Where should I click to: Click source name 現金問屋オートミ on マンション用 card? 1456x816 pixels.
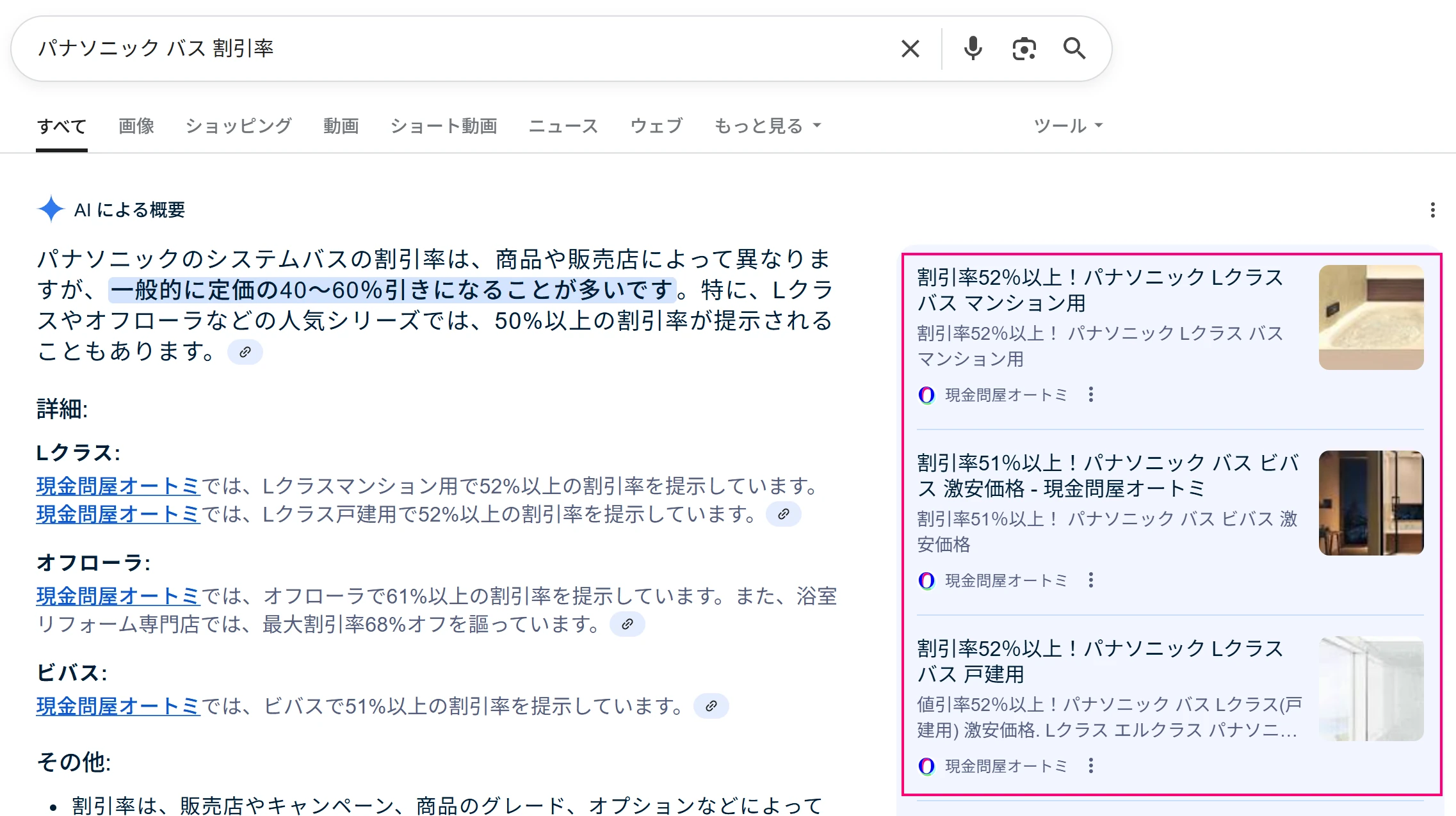1007,395
